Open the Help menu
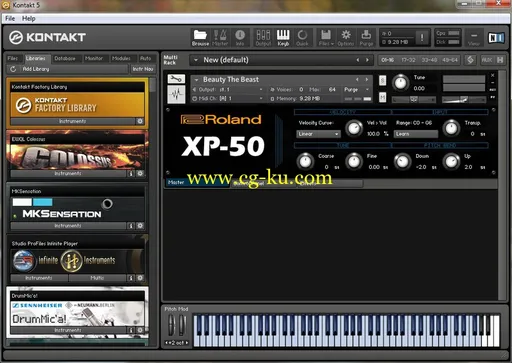The height and width of the screenshot is (363, 512). click(29, 19)
